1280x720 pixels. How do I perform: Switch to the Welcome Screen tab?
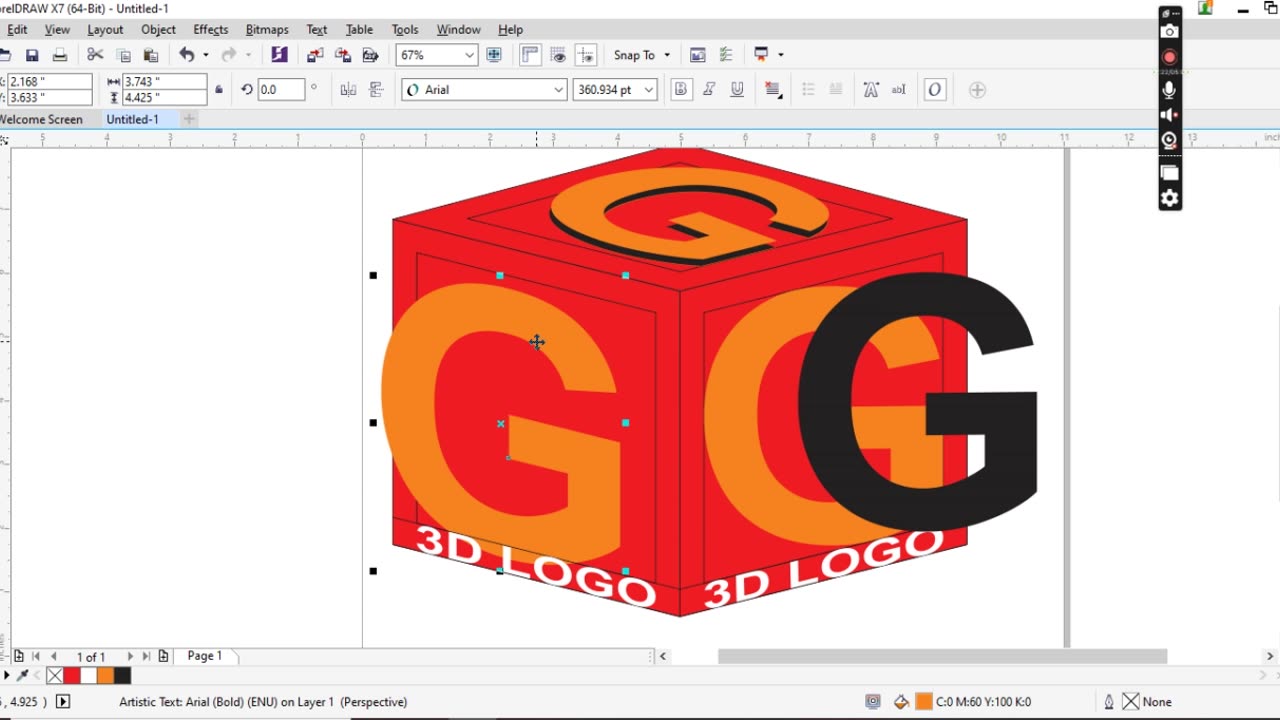point(42,119)
